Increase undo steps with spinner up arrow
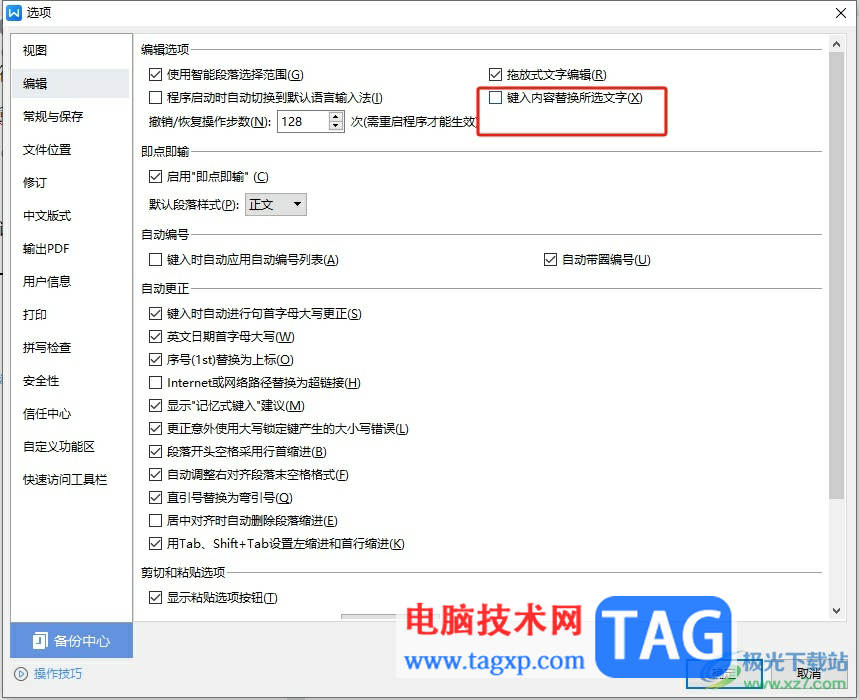 (x=336, y=116)
